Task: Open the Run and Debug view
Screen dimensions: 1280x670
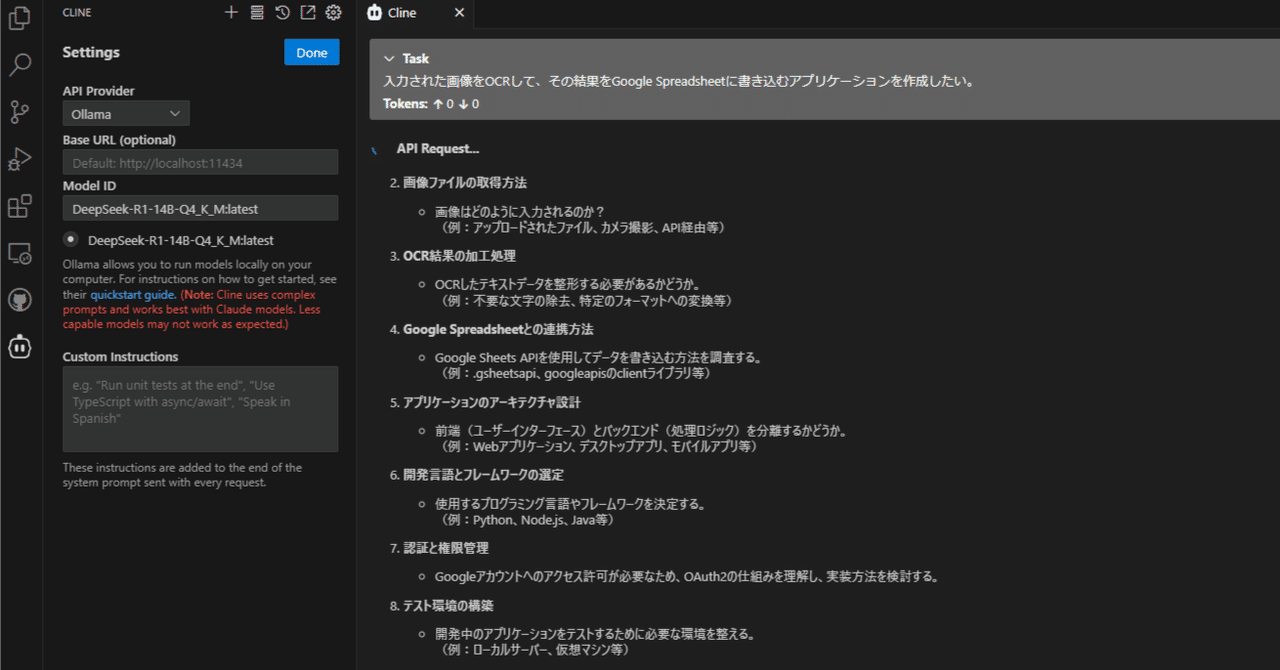Action: [x=20, y=159]
